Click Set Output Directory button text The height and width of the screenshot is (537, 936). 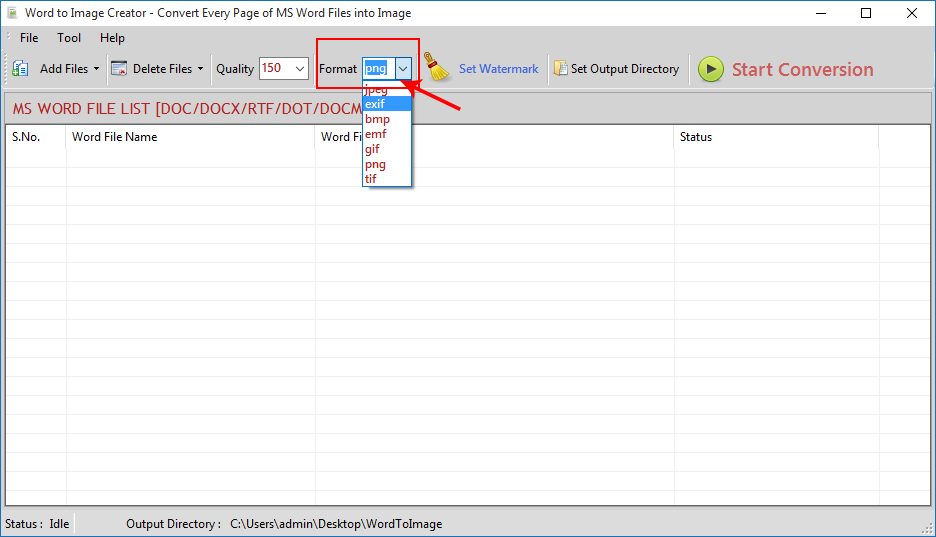pyautogui.click(x=624, y=69)
